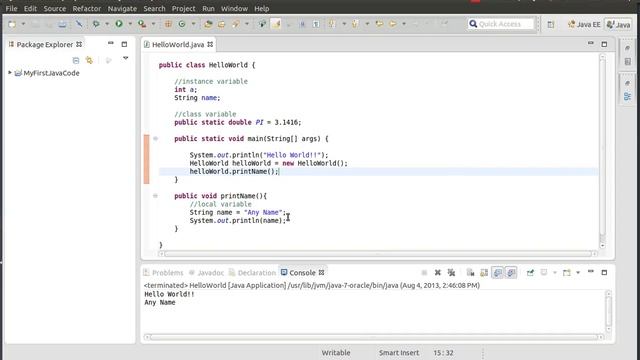The width and height of the screenshot is (640, 360).
Task: Toggle Mark Occurrences highlighter
Action: click(276, 24)
